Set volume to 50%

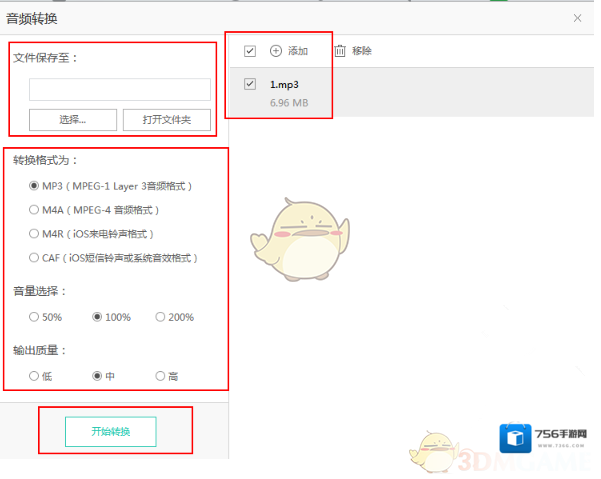point(34,317)
